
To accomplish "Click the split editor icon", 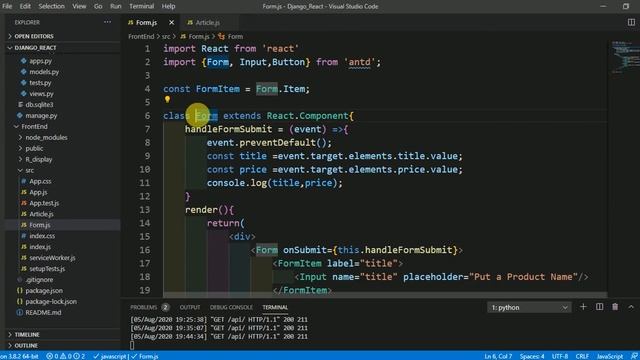I will tap(631, 22).
